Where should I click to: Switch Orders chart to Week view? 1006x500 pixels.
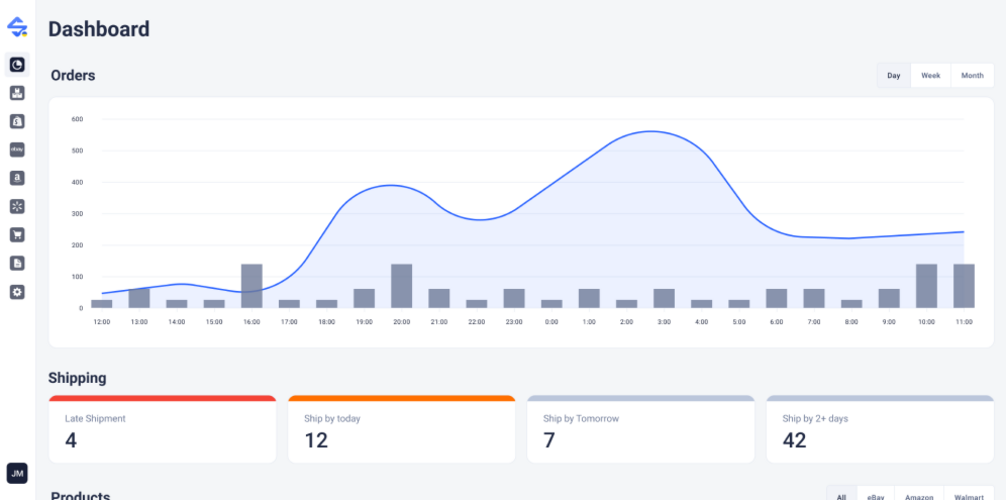[931, 76]
